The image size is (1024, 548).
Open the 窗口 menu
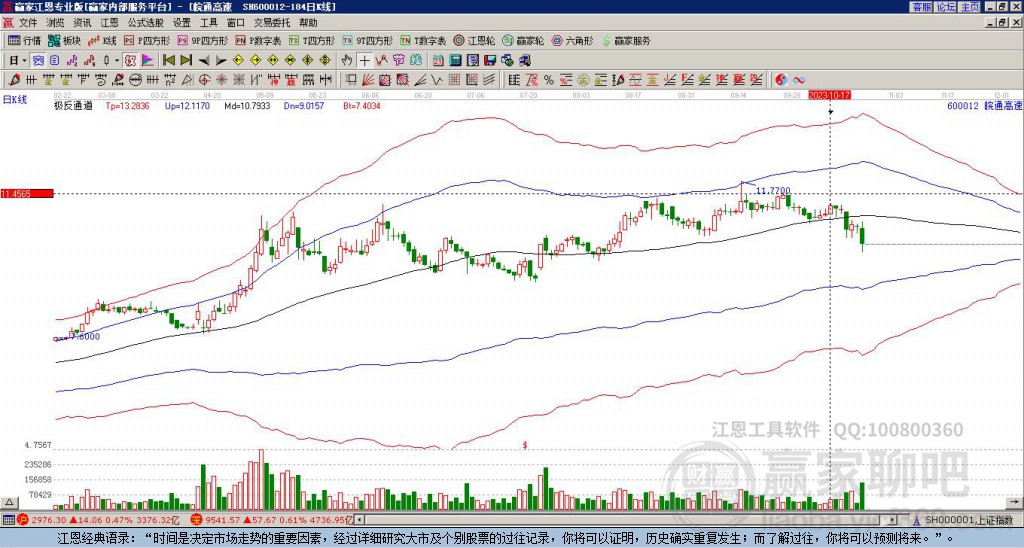click(236, 23)
